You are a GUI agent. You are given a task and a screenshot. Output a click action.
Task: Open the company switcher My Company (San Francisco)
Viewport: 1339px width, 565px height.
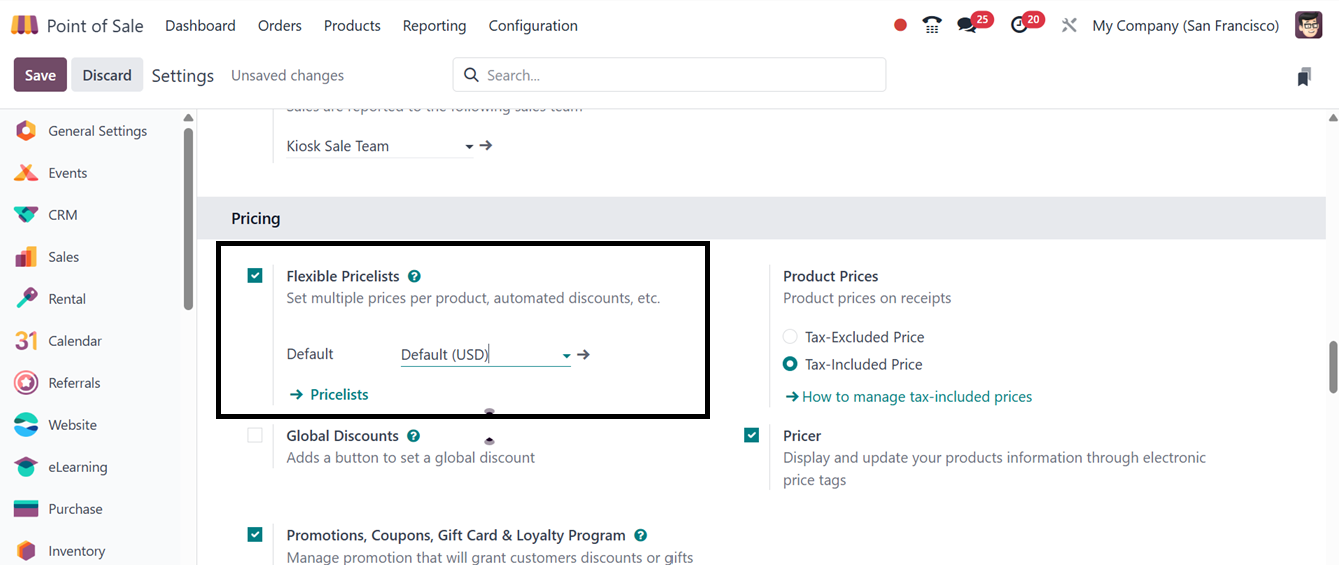1185,26
